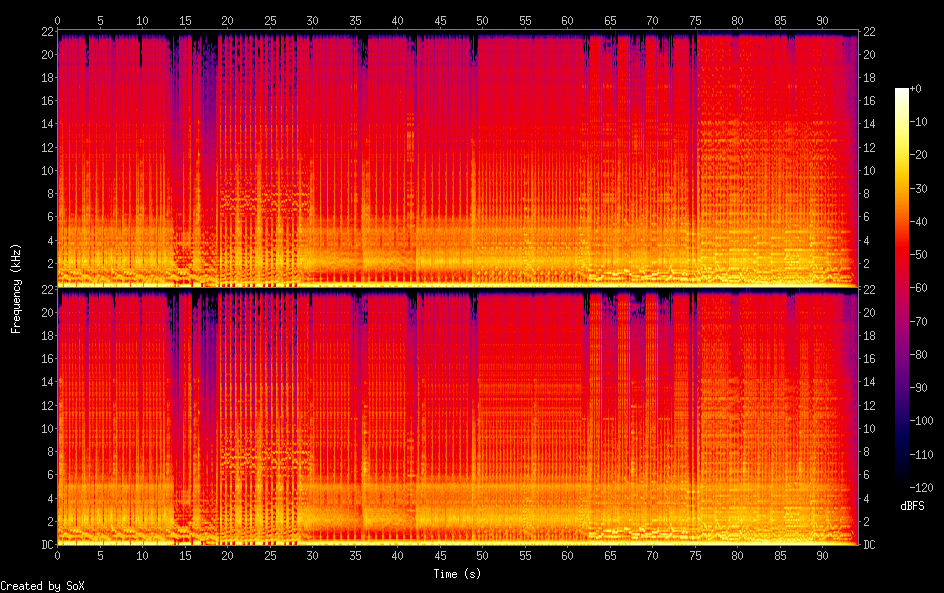Screen dimensions: 944x593
Task: Click the bright divider between the two channels
Action: point(459,288)
